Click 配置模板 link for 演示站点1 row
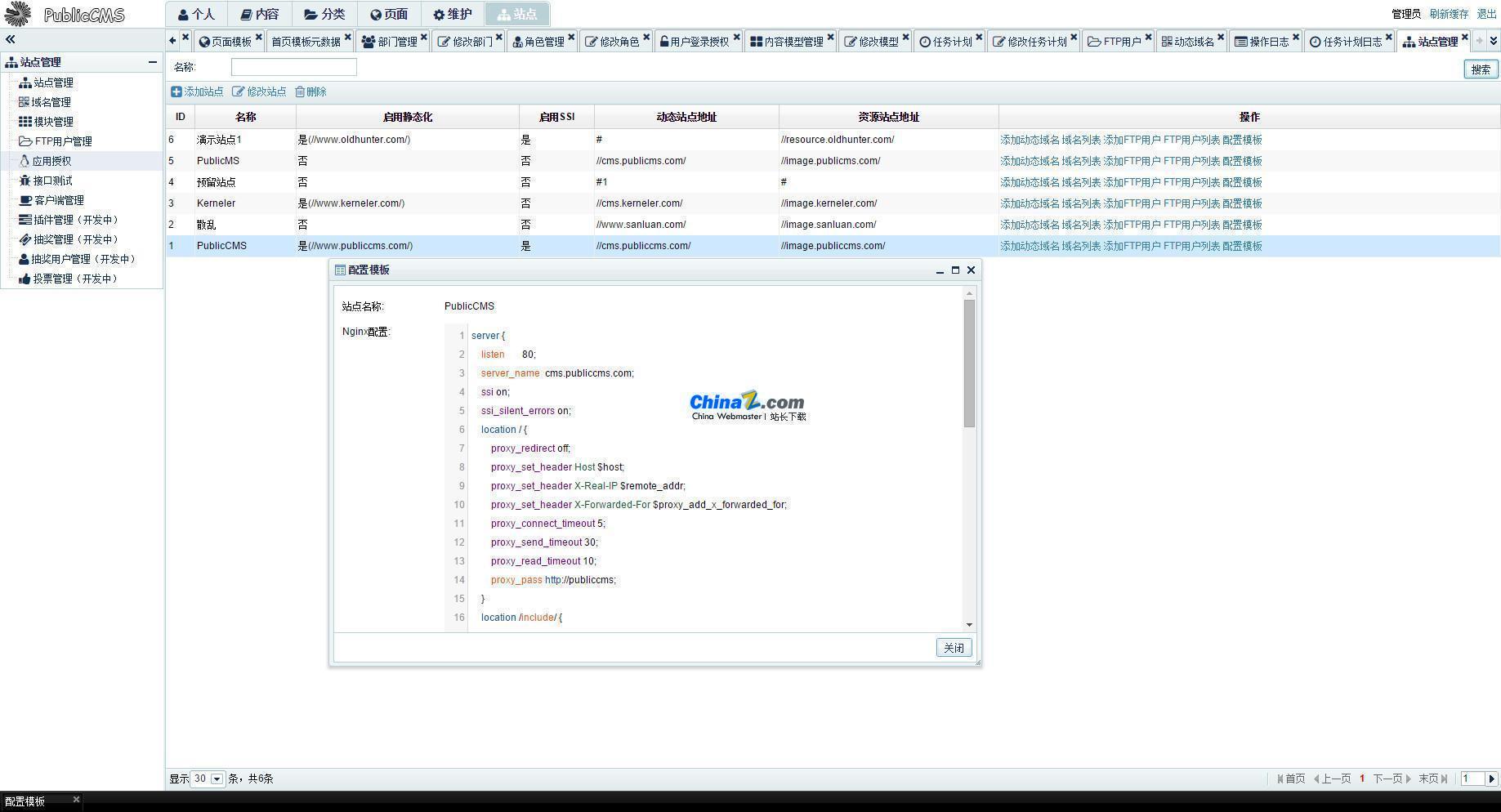This screenshot has width=1501, height=812. [x=1242, y=140]
